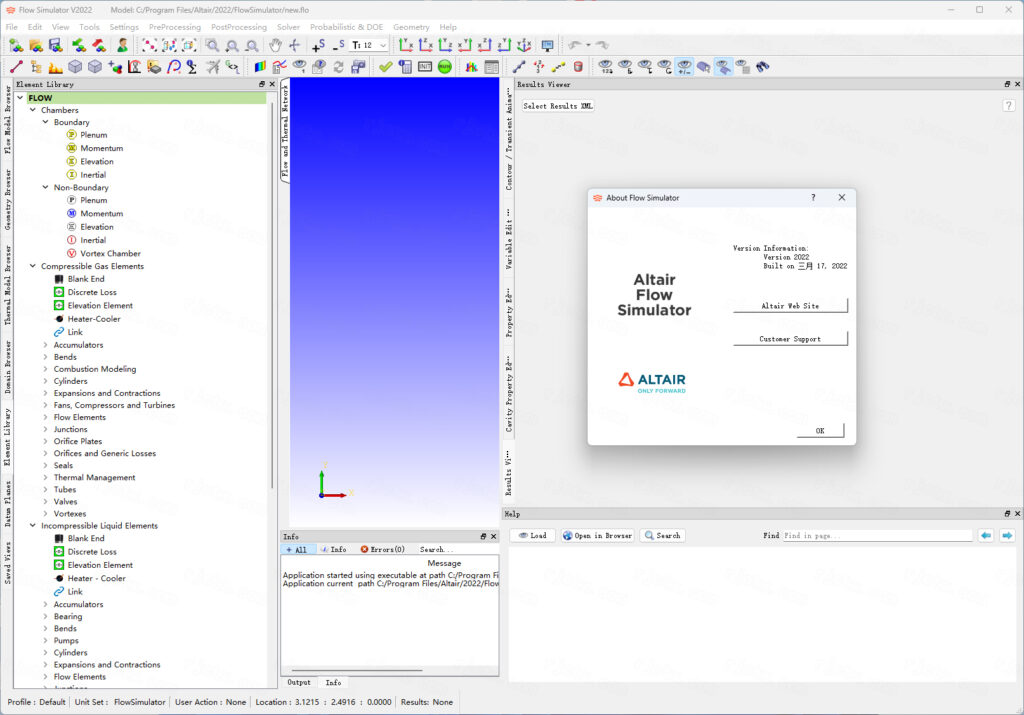The height and width of the screenshot is (715, 1024).
Task: Click the green RUN solver icon
Action: coord(444,67)
